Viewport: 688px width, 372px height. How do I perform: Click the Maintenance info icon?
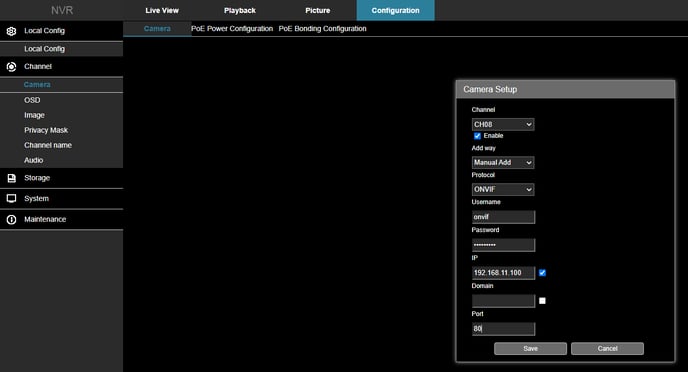[11, 219]
